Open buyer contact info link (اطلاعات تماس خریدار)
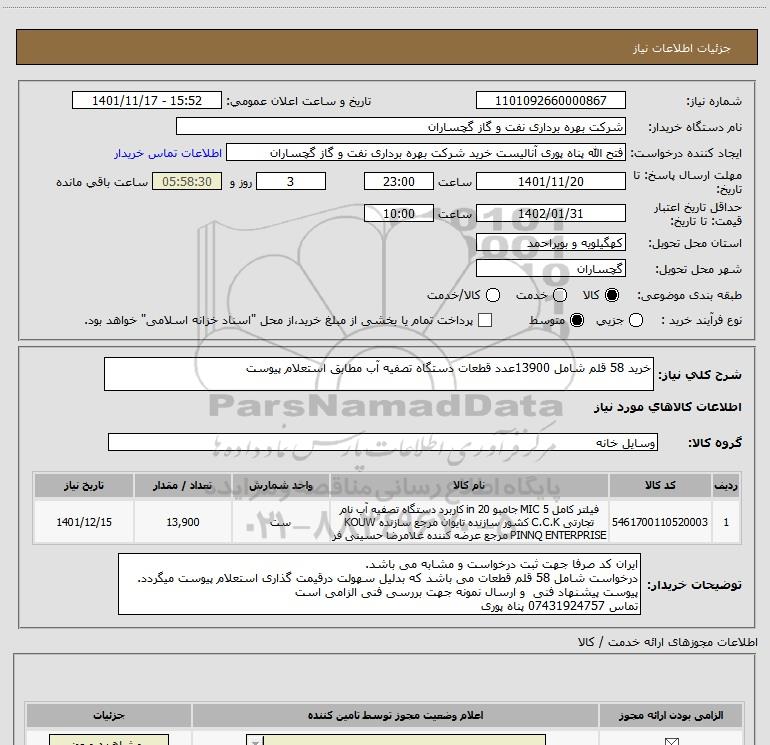Image resolution: width=770 pixels, height=745 pixels. (168, 153)
